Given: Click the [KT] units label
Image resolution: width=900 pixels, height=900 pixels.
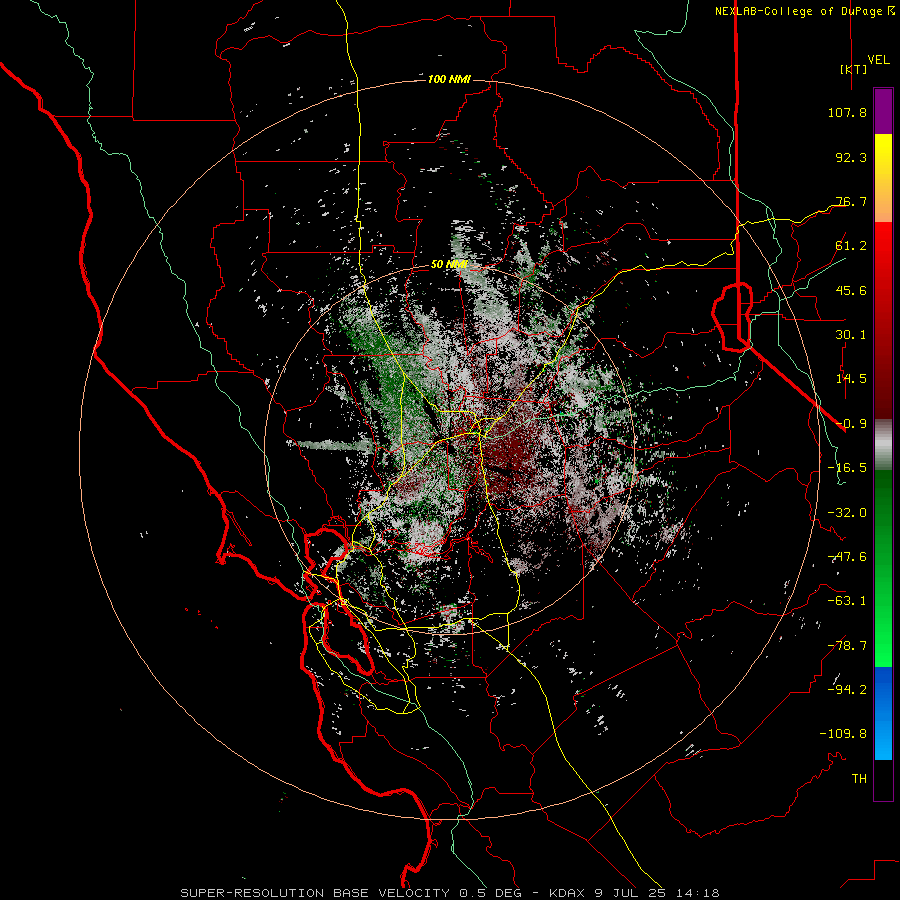Looking at the screenshot, I should coord(854,69).
